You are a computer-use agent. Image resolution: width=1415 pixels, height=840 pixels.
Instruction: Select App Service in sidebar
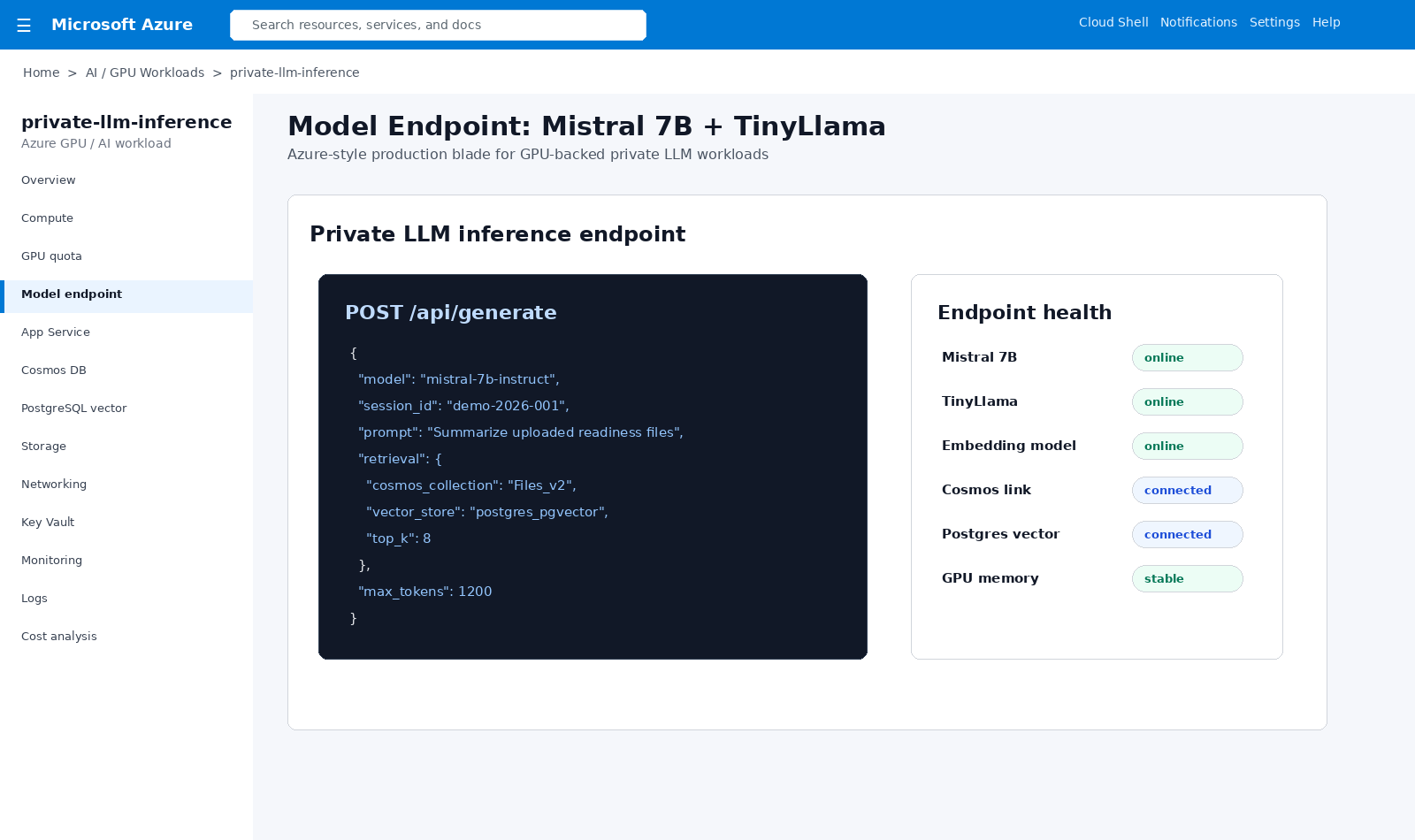click(x=126, y=332)
